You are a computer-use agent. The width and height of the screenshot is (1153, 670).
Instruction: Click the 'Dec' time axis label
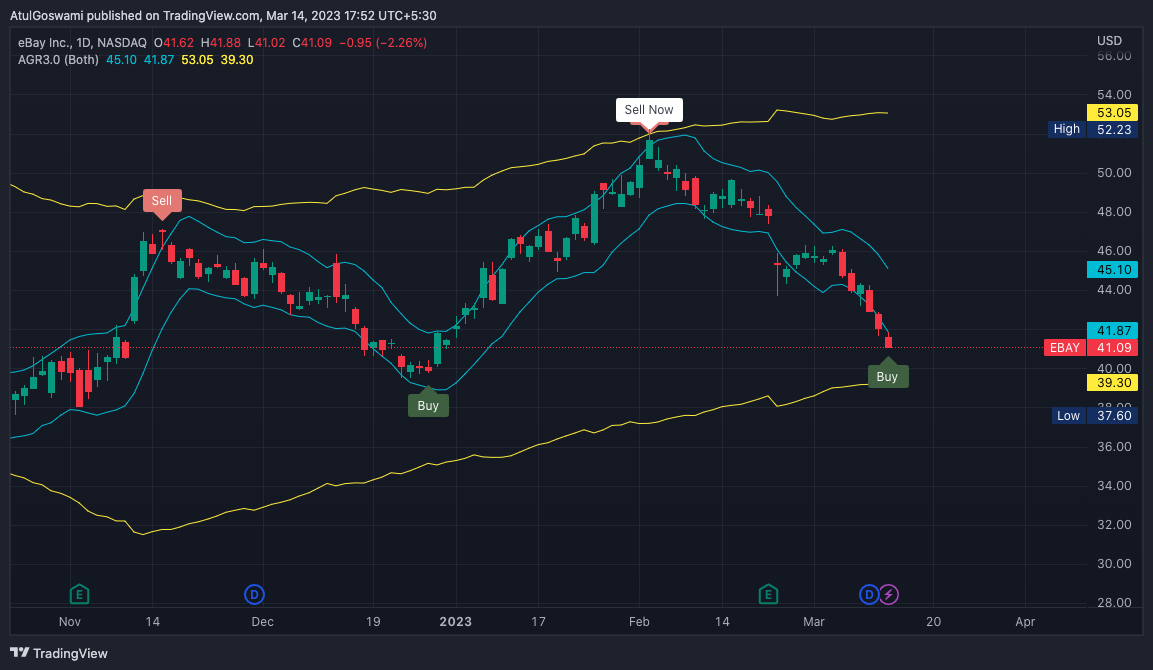pyautogui.click(x=263, y=621)
